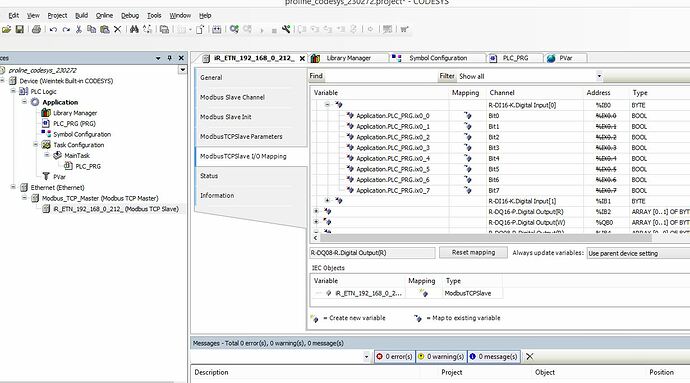Screen dimensions: 690x383
Task: Click the error icon in the messages filter
Action: click(379, 357)
